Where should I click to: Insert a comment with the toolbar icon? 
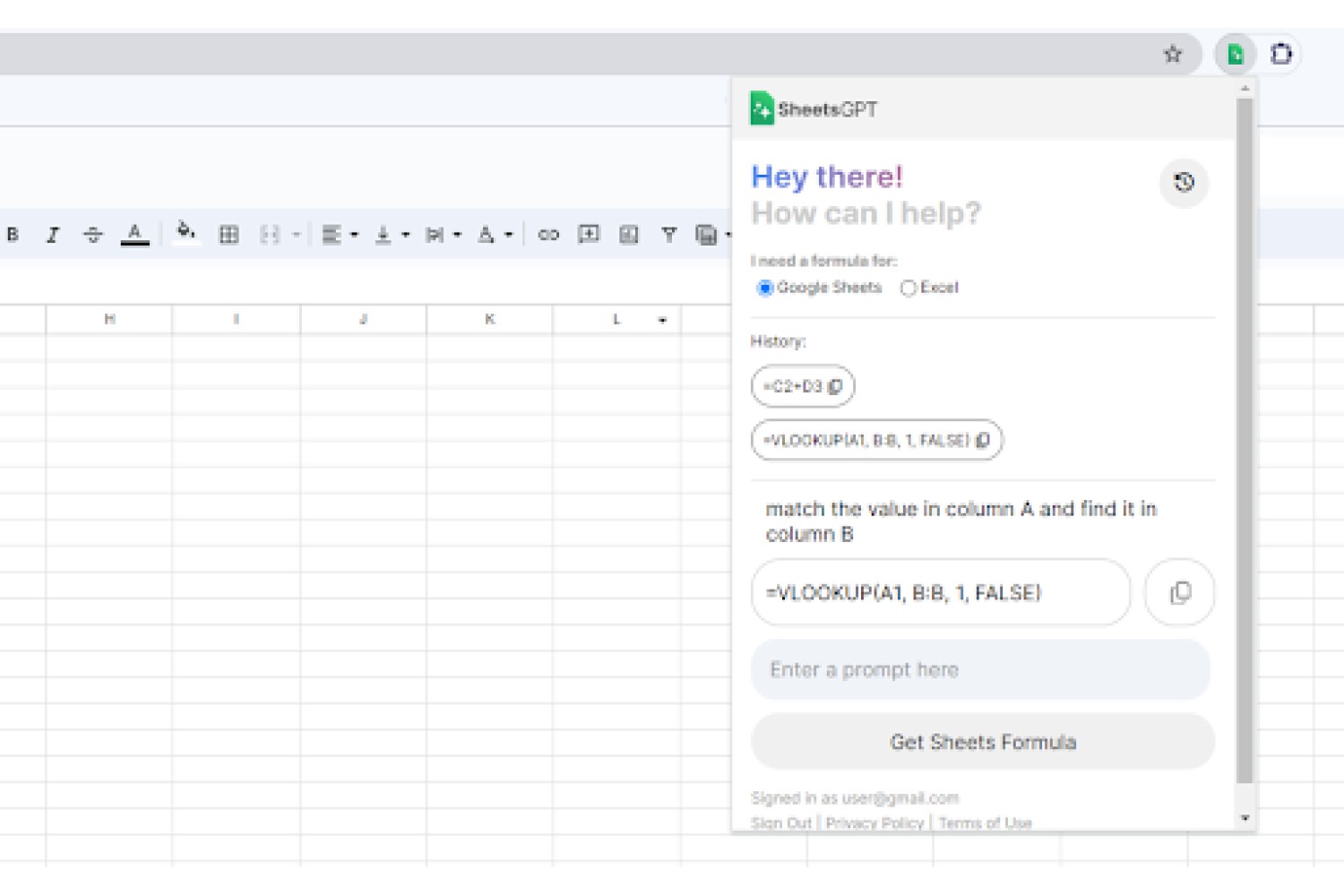[x=589, y=235]
